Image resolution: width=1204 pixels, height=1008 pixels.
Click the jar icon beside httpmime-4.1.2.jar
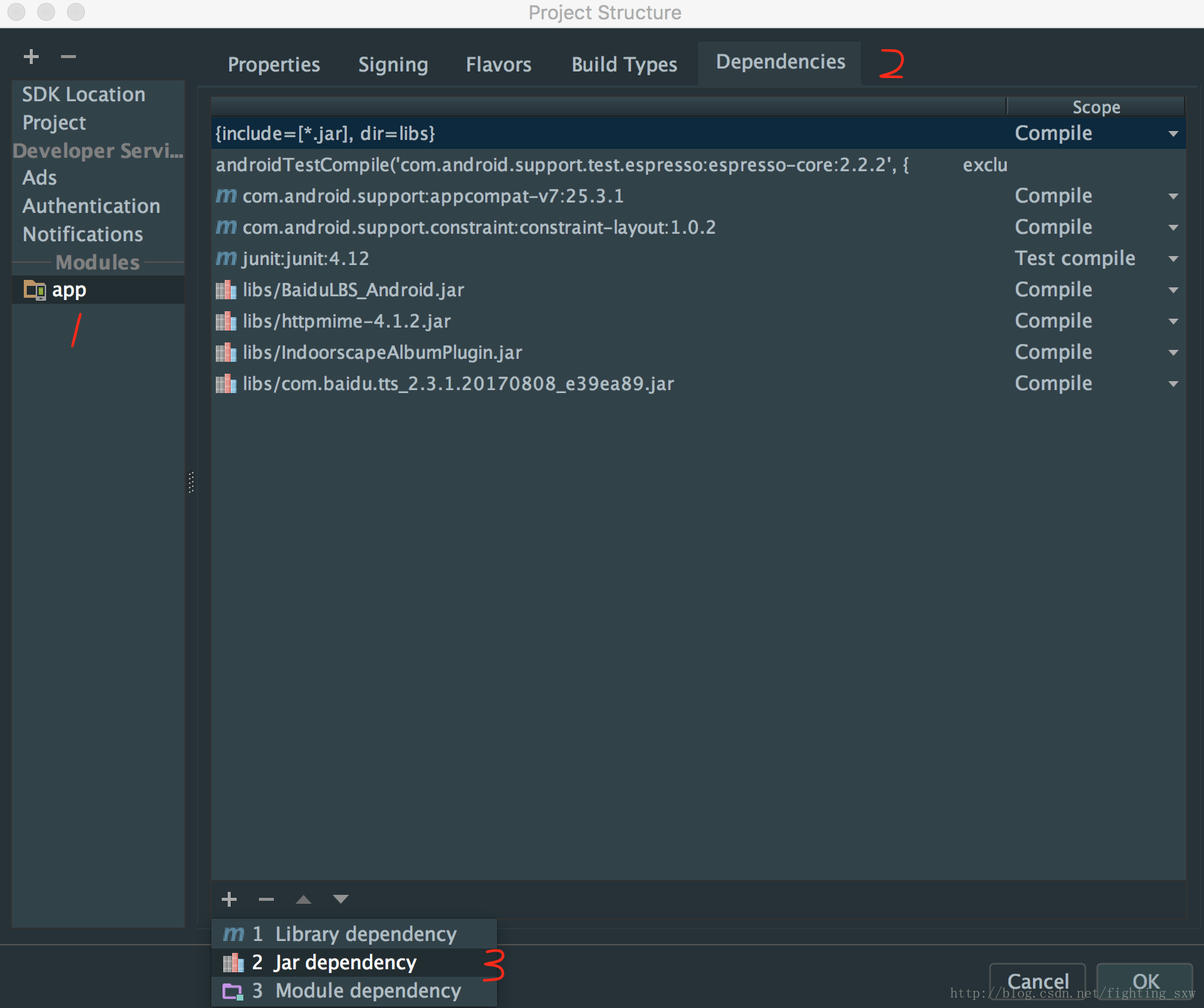tap(226, 321)
